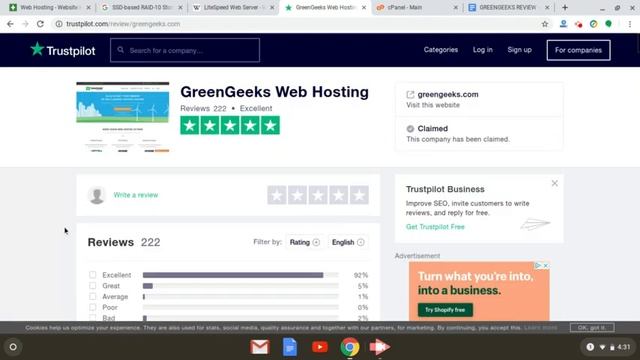
Task: Switch to the LiteSpeed Web Server tab
Action: tap(233, 7)
